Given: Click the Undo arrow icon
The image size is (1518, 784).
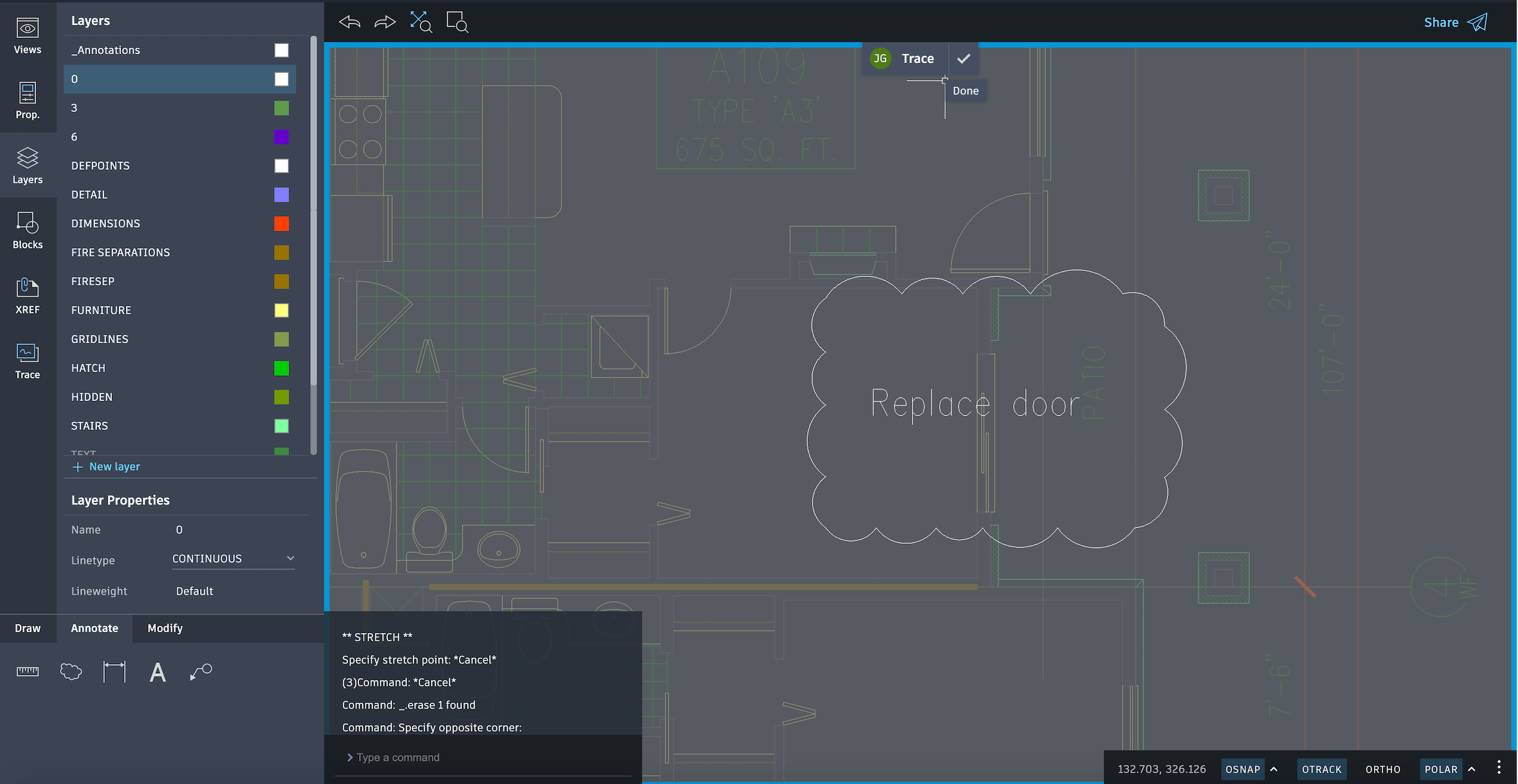Looking at the screenshot, I should click(349, 22).
